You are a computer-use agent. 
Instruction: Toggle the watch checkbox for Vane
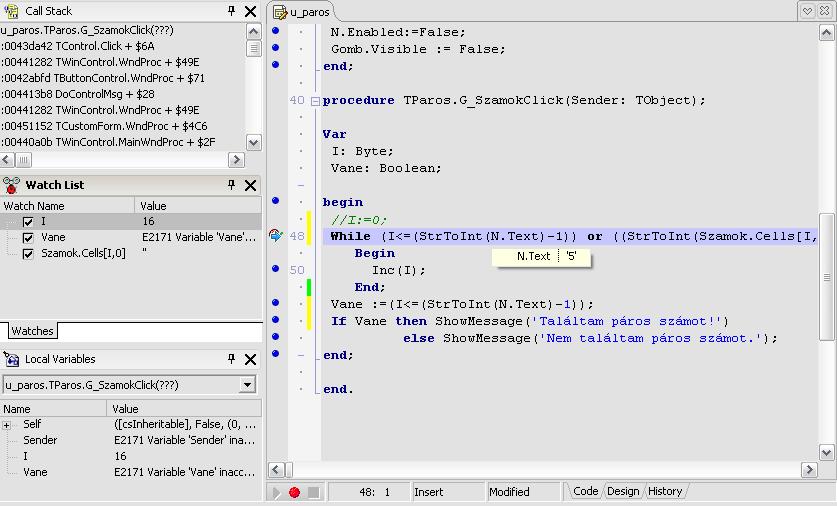28,238
